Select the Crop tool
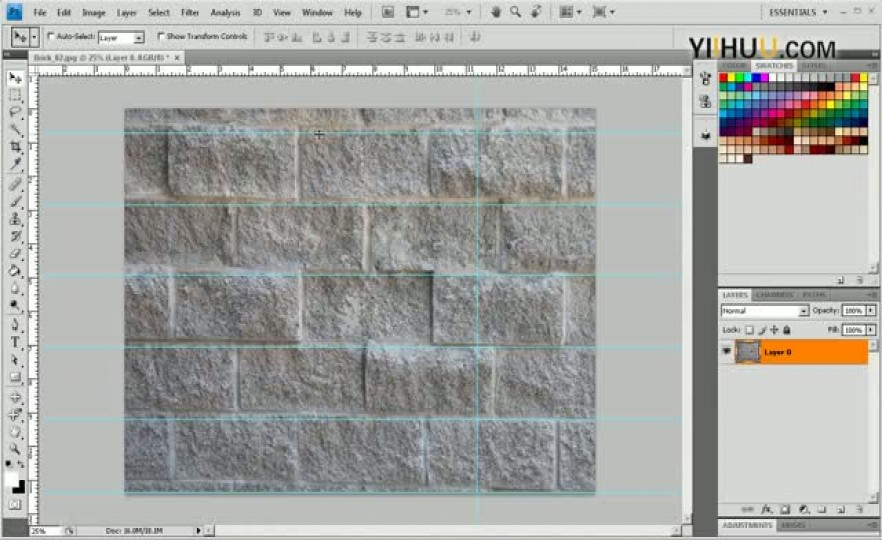Screen dimensions: 882x540 15,147
